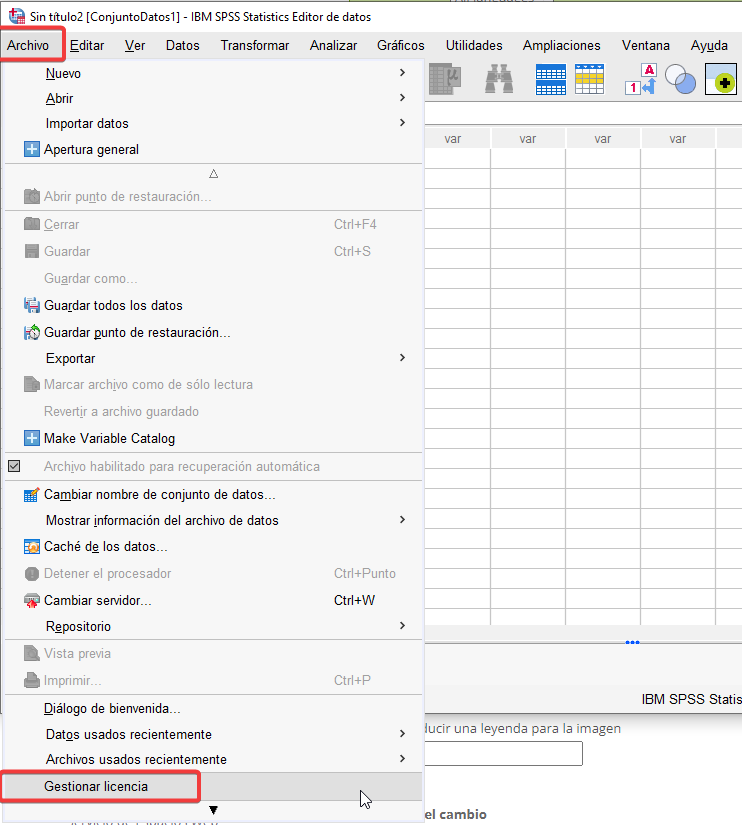This screenshot has height=825, width=742.
Task: Toggle Archivo habilitado para recuperación automática checkbox
Action: pyautogui.click(x=14, y=466)
